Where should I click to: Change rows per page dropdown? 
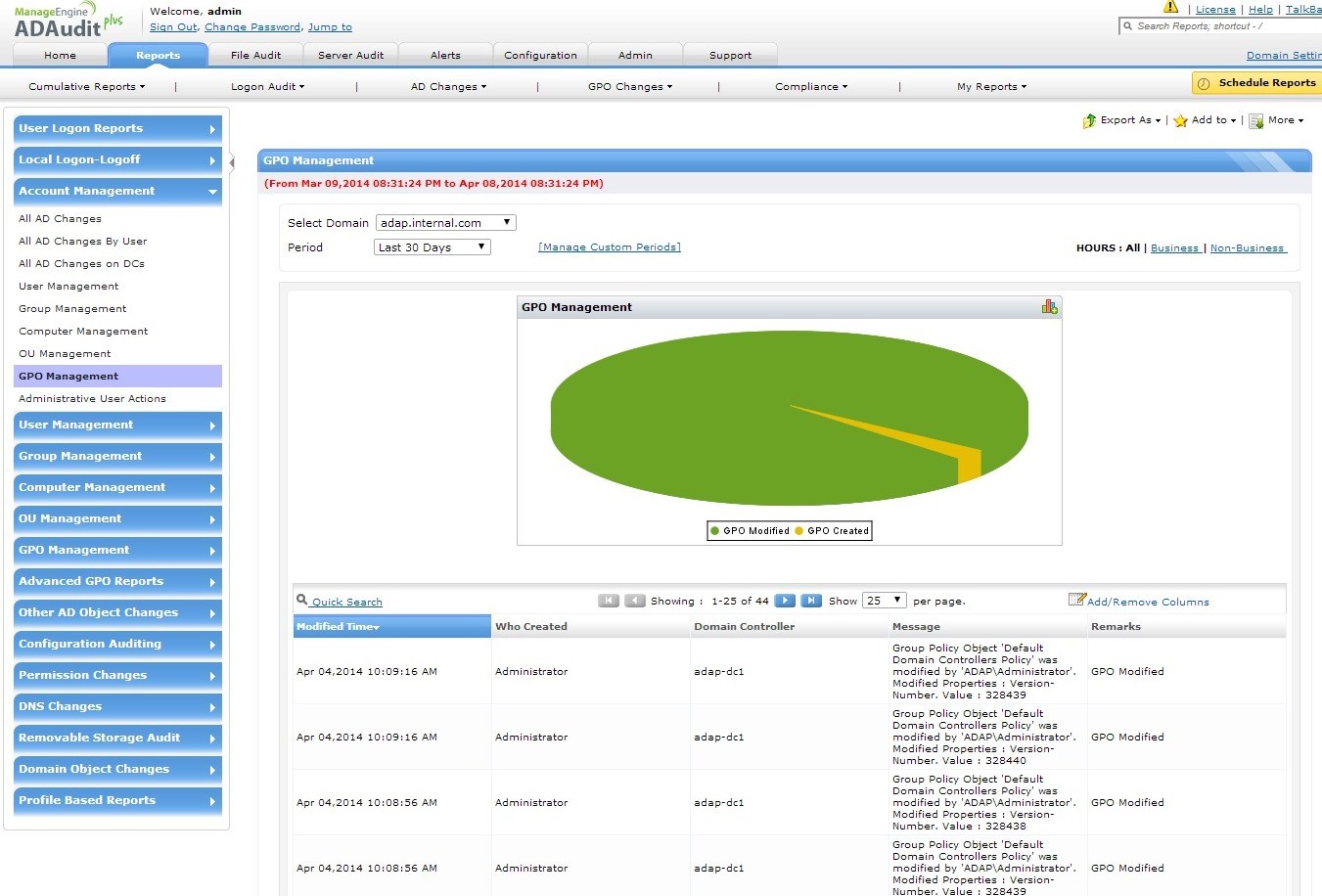pos(884,601)
